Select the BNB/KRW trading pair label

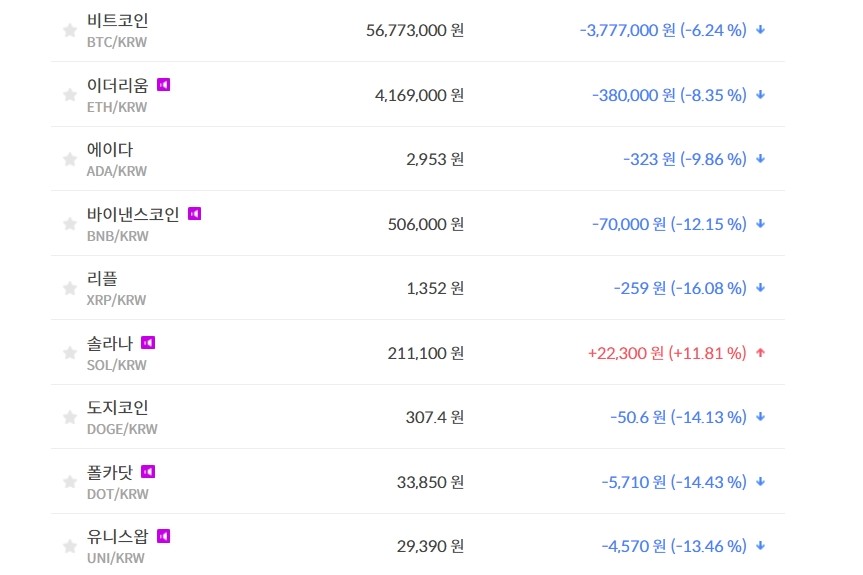(x=118, y=236)
